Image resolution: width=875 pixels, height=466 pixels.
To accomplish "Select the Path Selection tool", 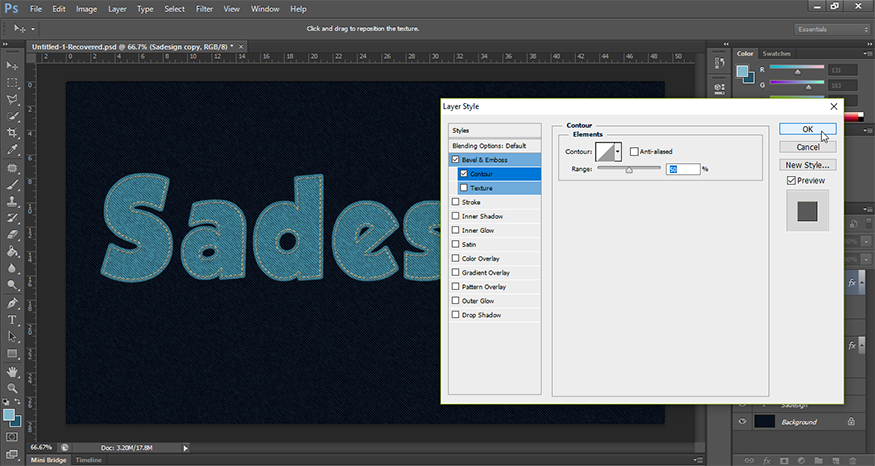I will [12, 337].
